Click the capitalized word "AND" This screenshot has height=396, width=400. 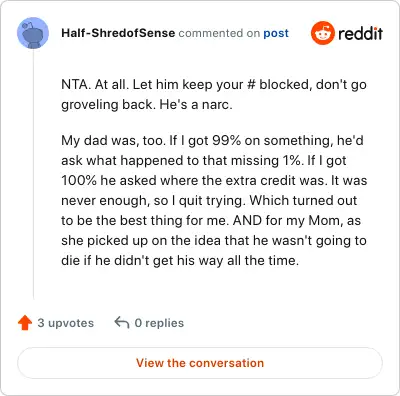pyautogui.click(x=247, y=220)
